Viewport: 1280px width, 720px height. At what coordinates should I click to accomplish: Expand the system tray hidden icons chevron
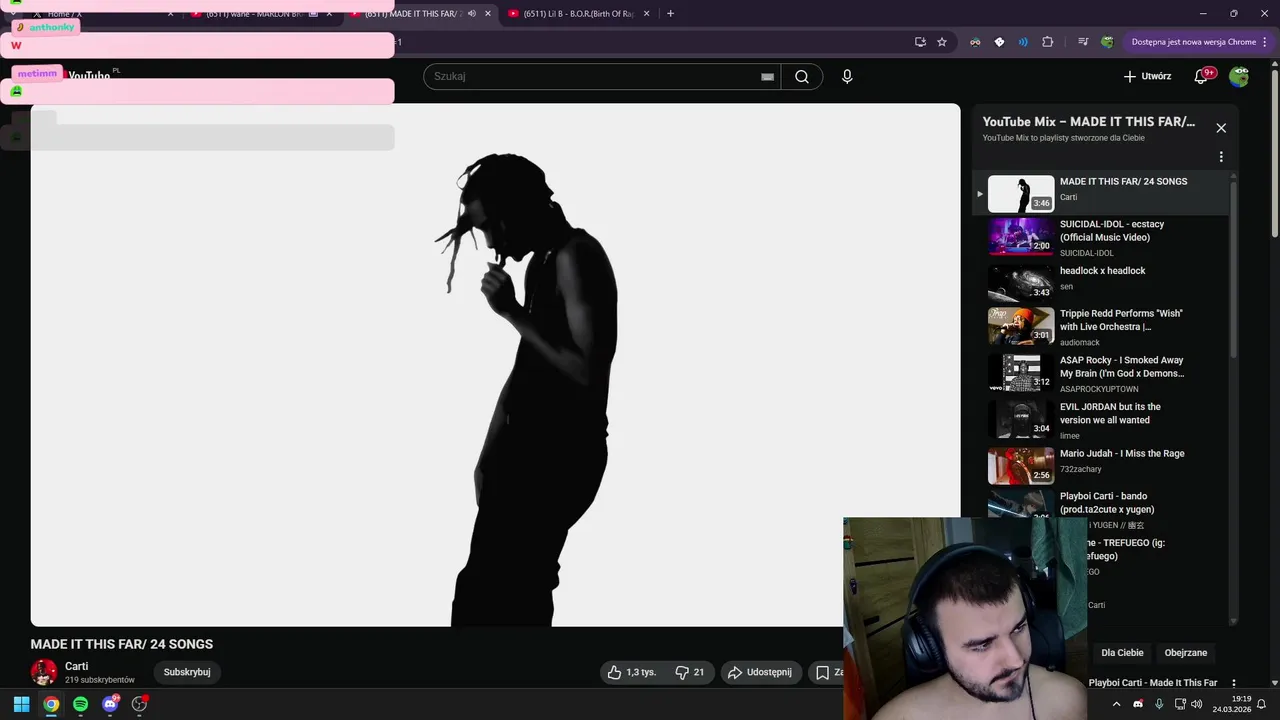[1116, 704]
